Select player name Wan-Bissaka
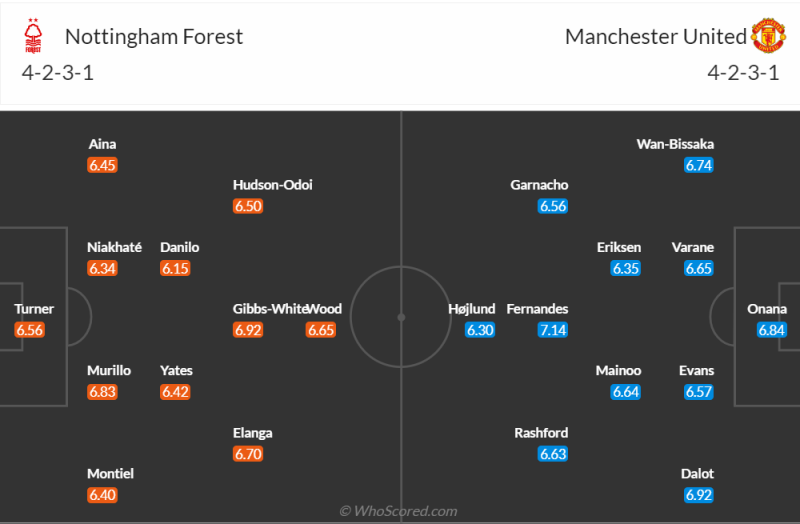Viewport: 800px width, 524px height. pyautogui.click(x=675, y=144)
